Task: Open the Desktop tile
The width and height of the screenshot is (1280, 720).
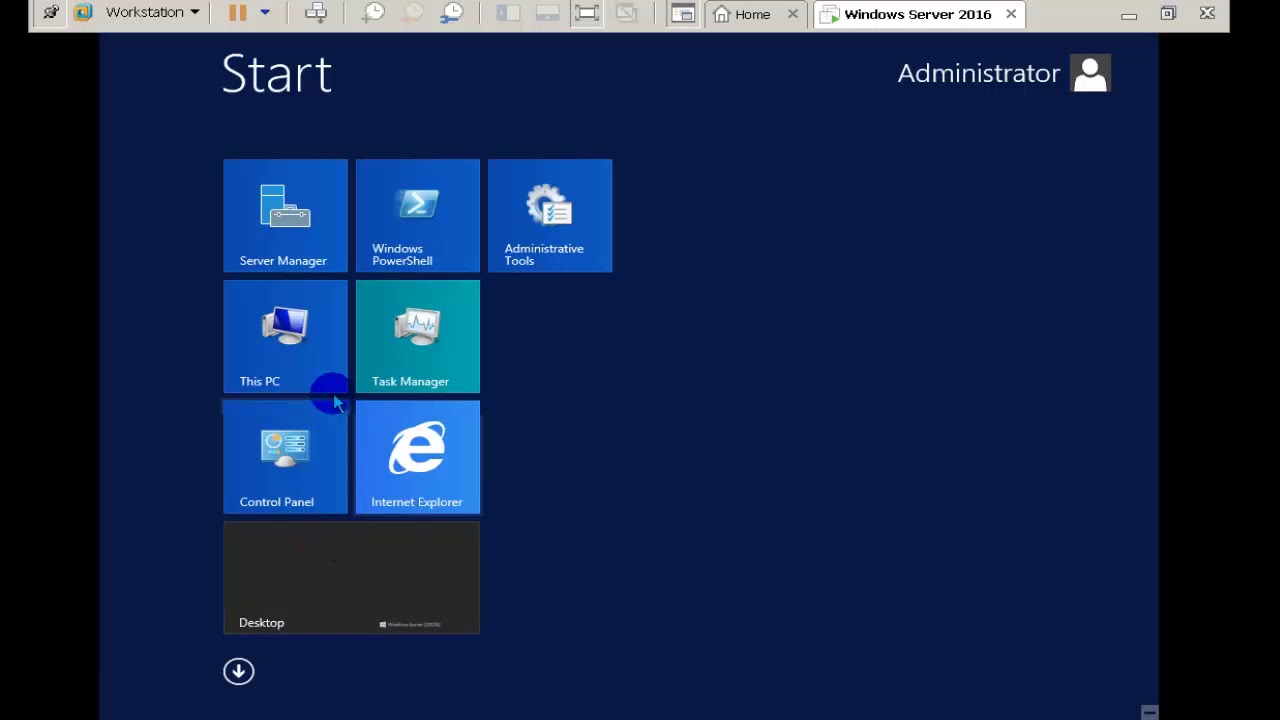Action: point(351,578)
